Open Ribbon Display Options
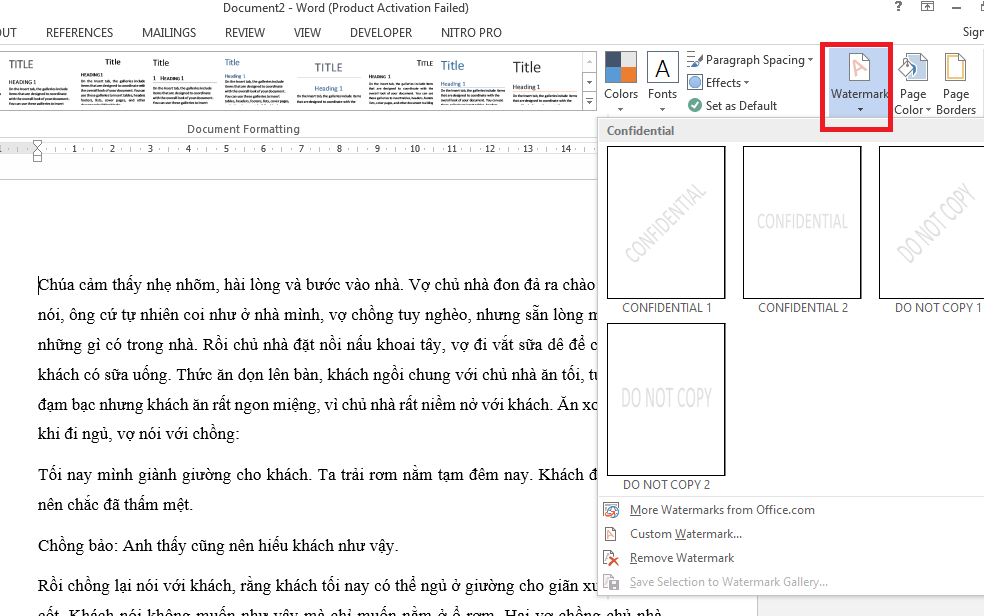 (x=928, y=7)
